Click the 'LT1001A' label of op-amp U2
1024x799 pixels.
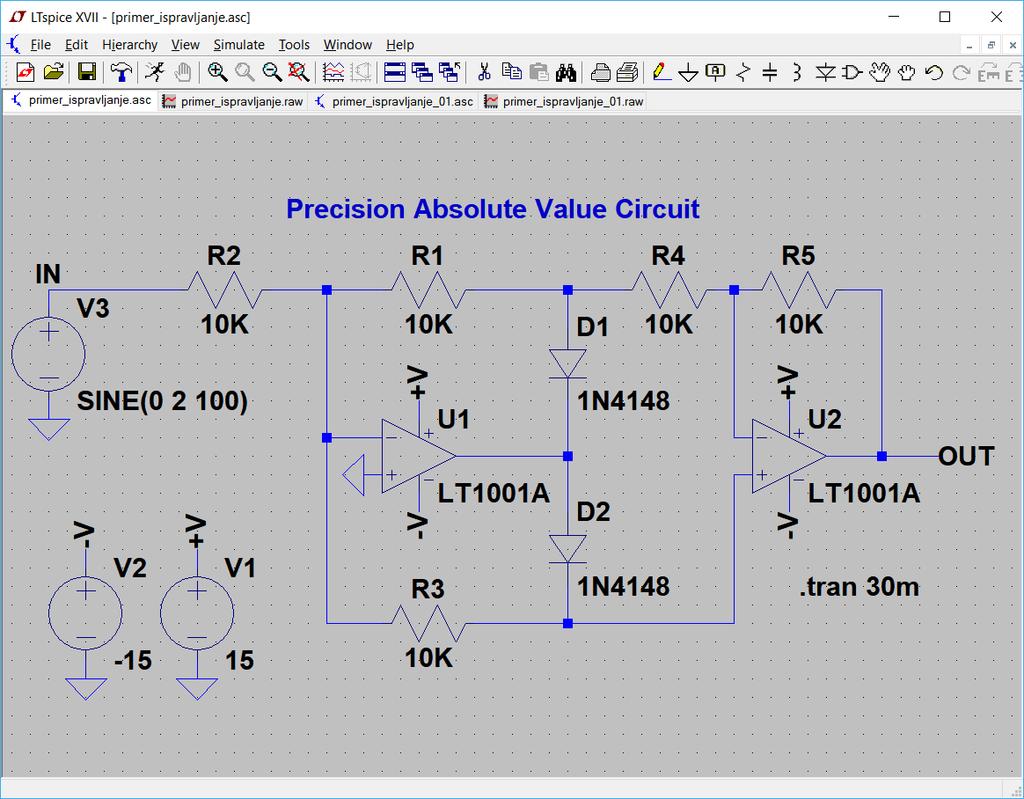point(864,493)
